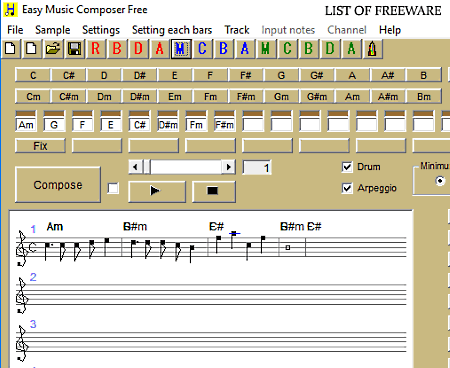This screenshot has height=368, width=450.
Task: Insert the Gm chord button
Action: coord(281,97)
